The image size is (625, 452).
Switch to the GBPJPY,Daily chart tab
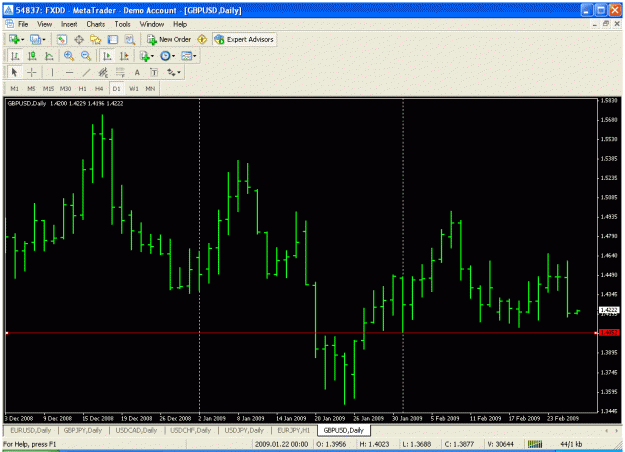coord(83,430)
